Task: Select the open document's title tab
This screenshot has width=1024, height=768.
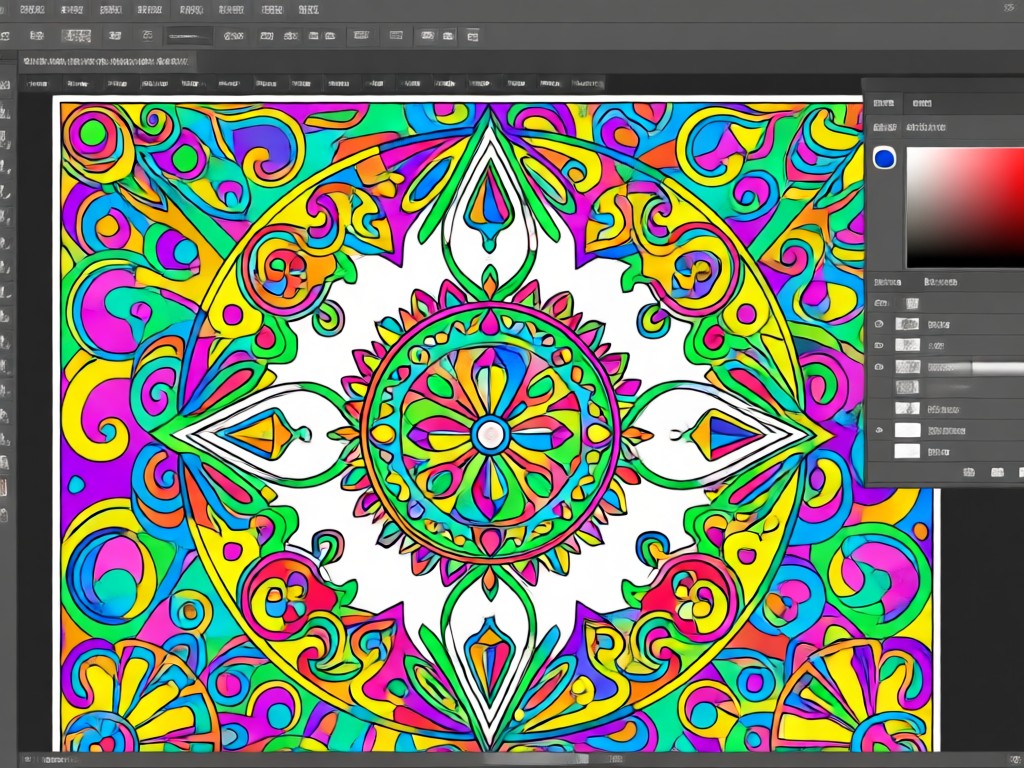Action: tap(106, 62)
